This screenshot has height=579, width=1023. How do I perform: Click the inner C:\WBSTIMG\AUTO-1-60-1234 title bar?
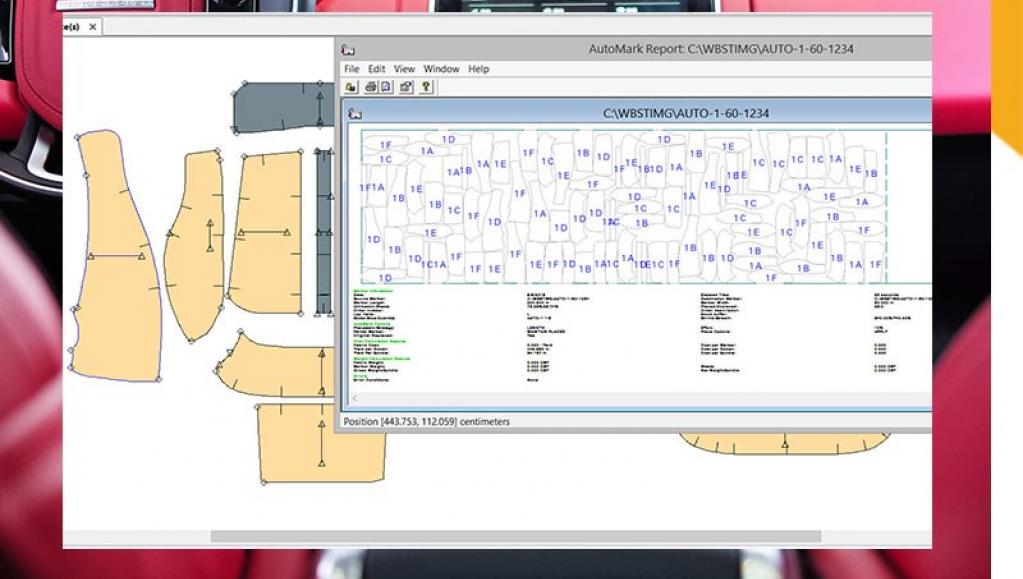coord(686,113)
